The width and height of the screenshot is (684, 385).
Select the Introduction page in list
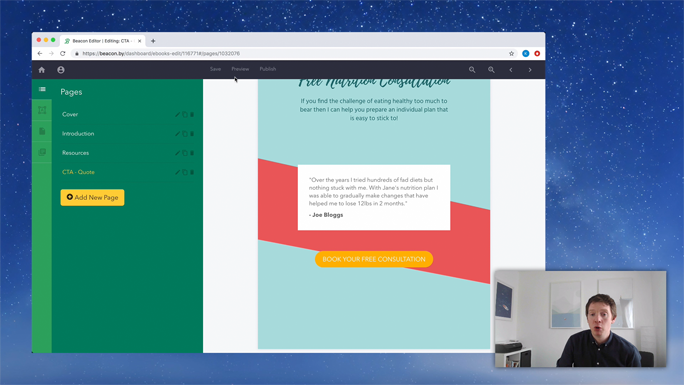coord(78,134)
